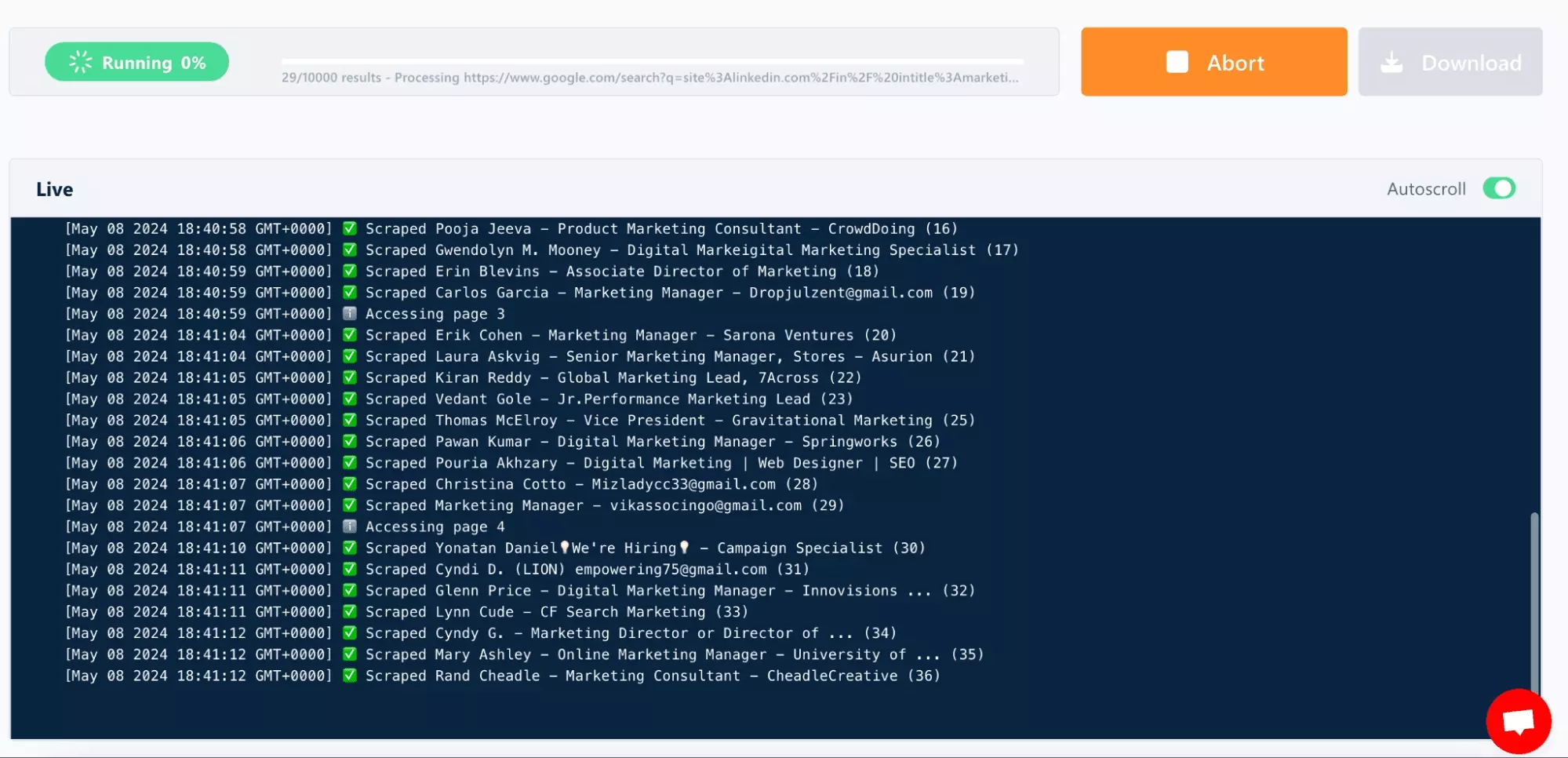Click the green checkmark beside Rand Cheadle entry

(349, 676)
